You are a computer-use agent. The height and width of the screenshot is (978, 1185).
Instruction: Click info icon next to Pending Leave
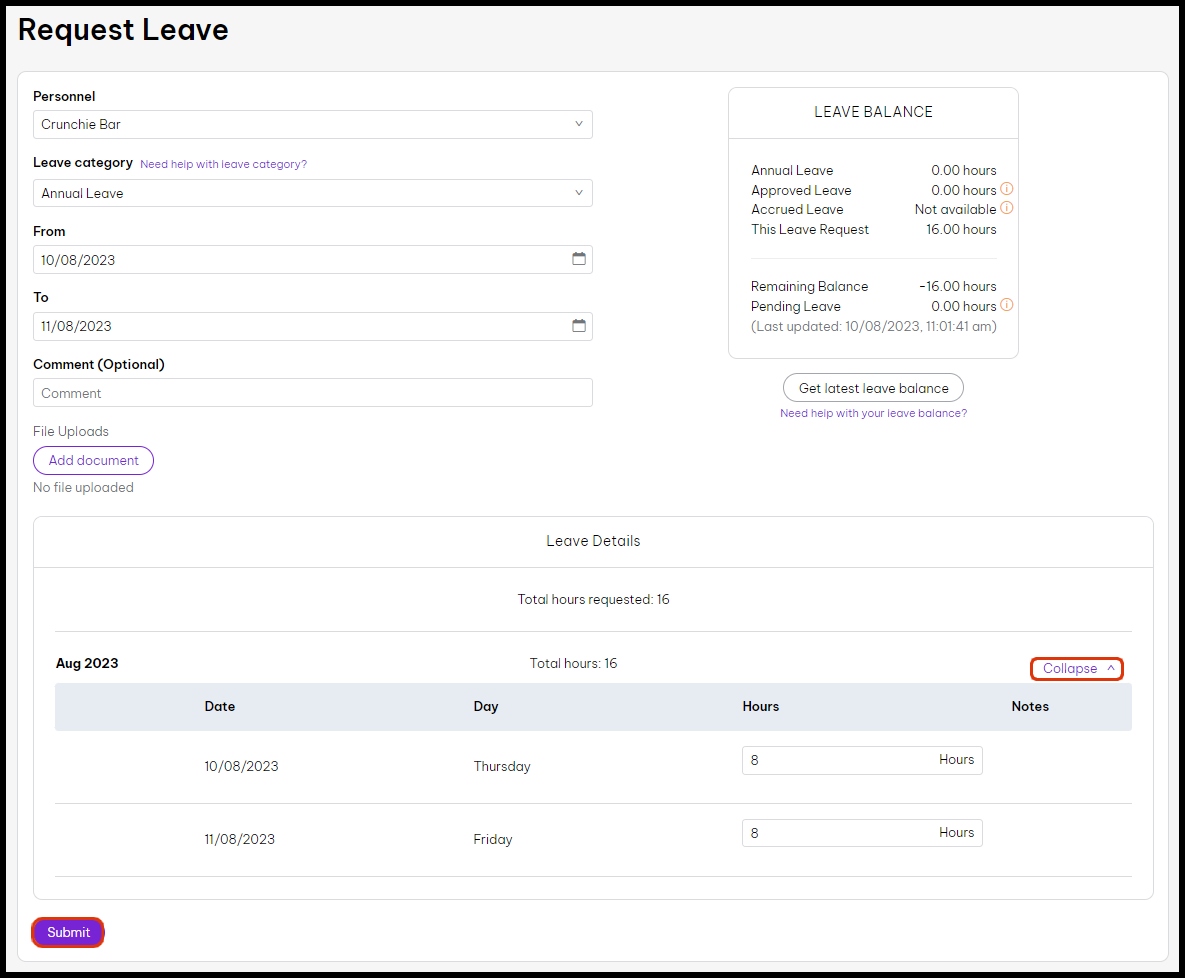tap(1007, 305)
